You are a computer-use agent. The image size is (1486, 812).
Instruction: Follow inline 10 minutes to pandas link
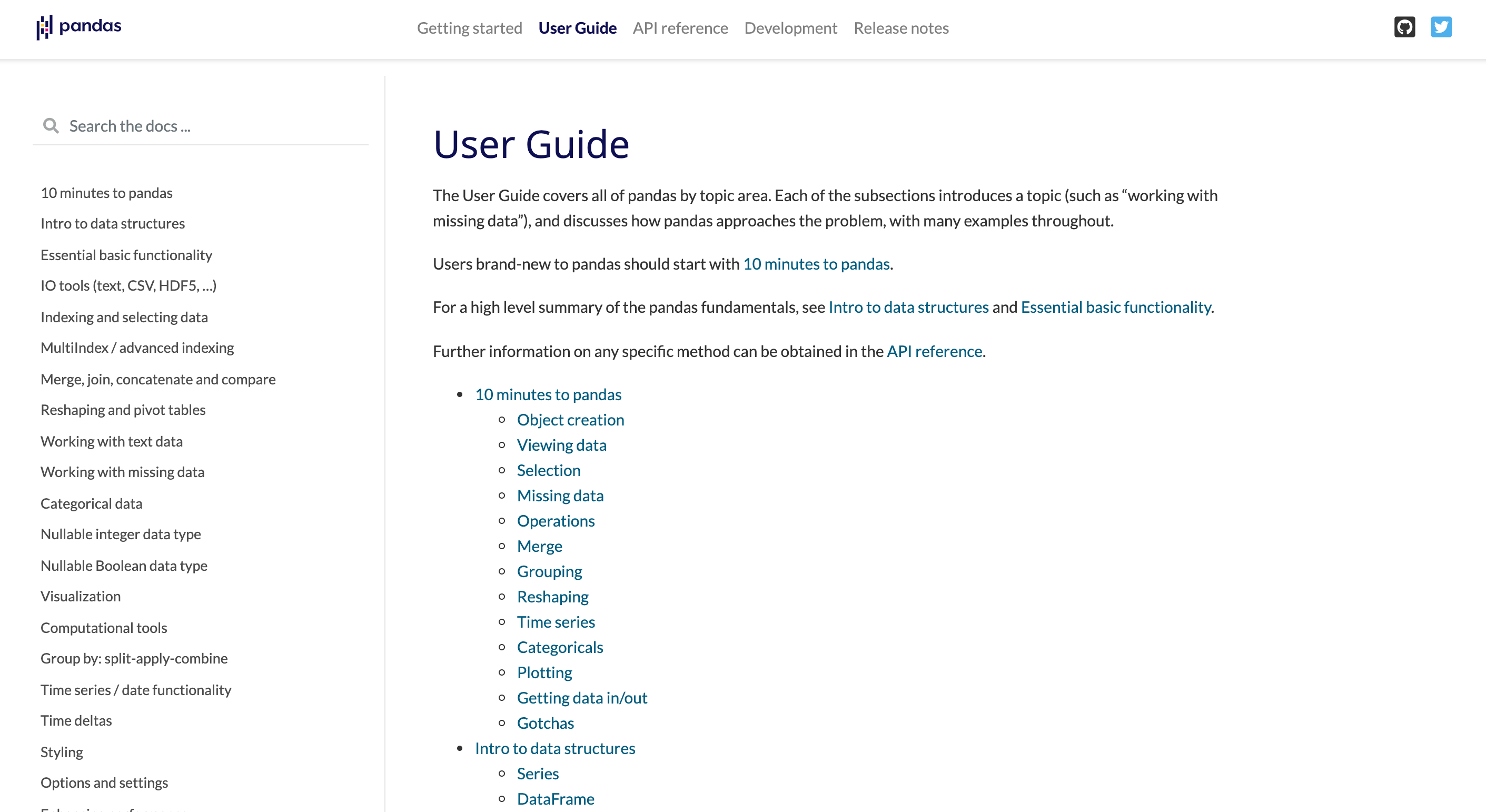point(816,264)
